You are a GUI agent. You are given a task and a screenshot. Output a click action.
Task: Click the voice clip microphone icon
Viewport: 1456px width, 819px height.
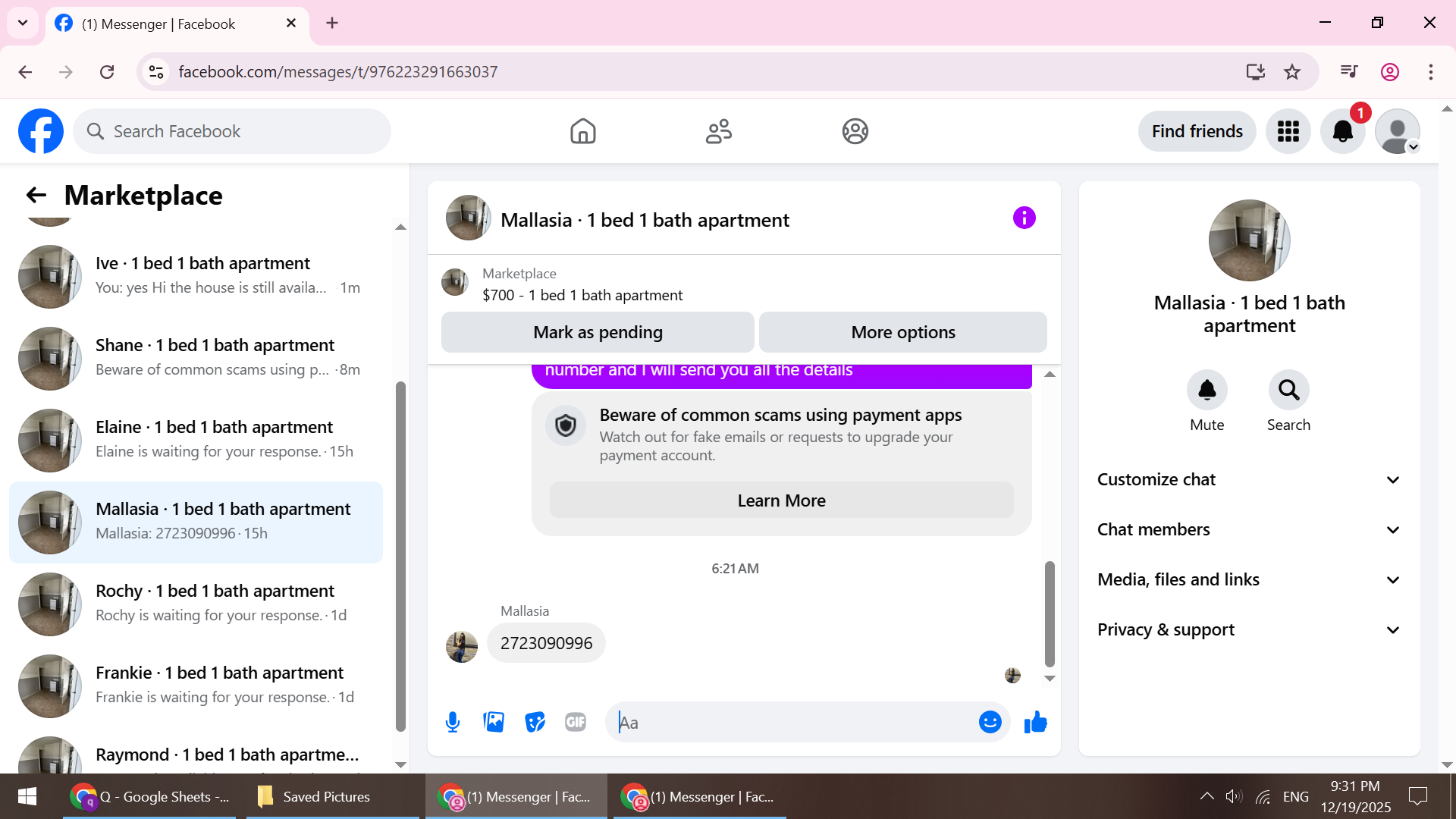[453, 722]
